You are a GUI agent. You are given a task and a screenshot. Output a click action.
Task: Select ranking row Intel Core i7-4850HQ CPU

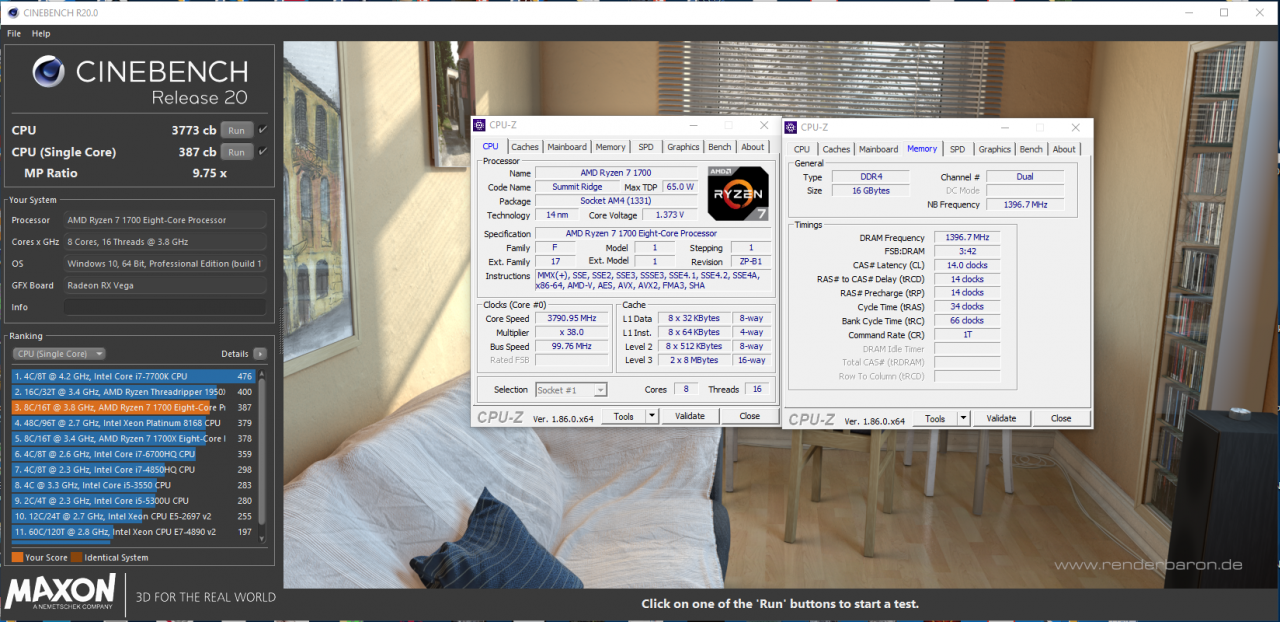(x=133, y=469)
